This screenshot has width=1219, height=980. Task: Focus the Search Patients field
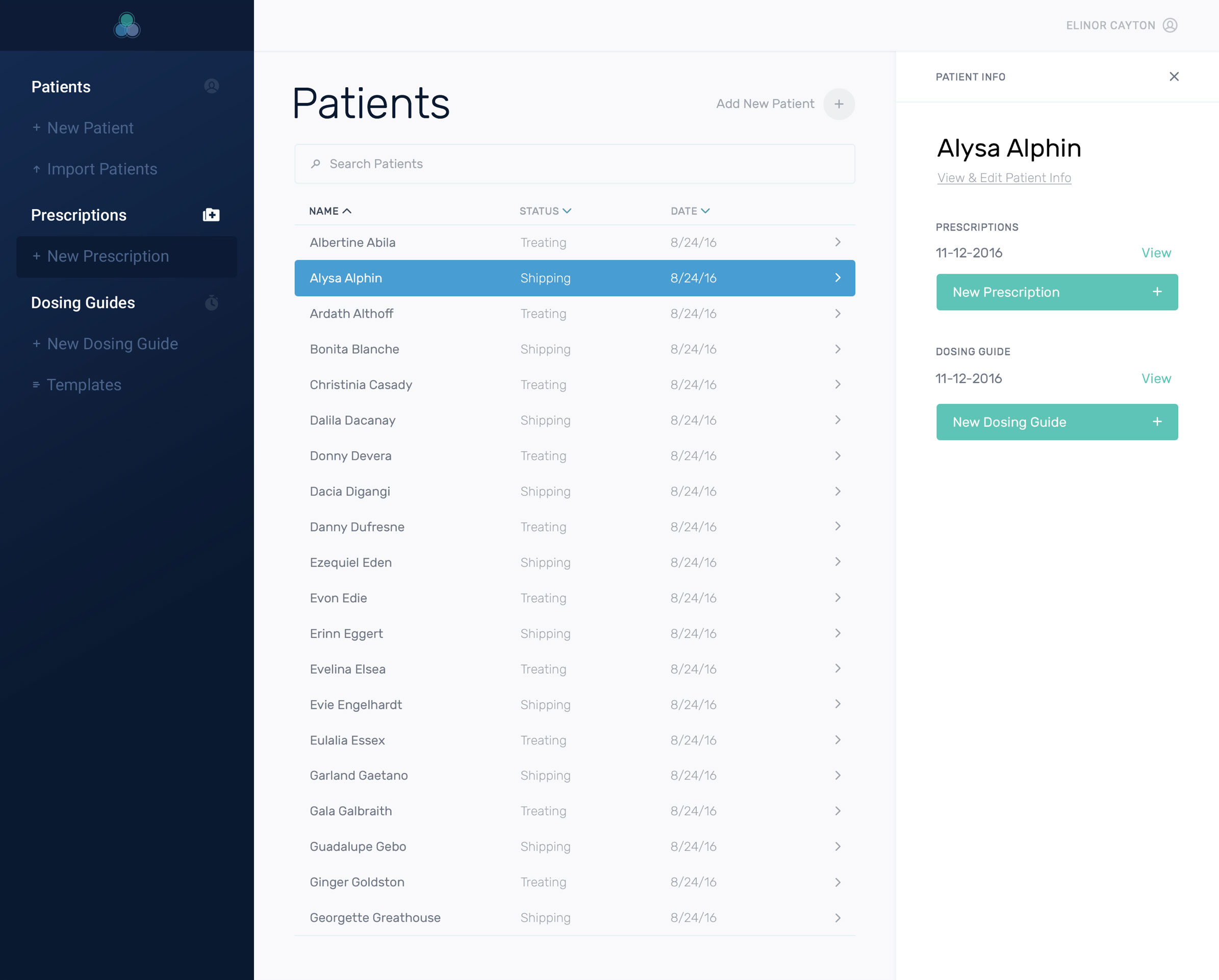coord(574,164)
